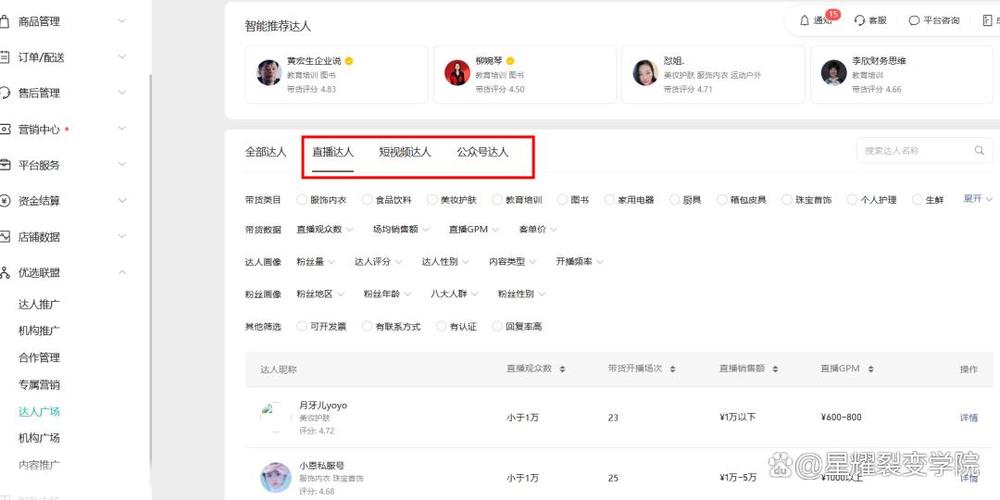The height and width of the screenshot is (500, 1000).
Task: Select 图书 category radio
Action: (x=562, y=200)
